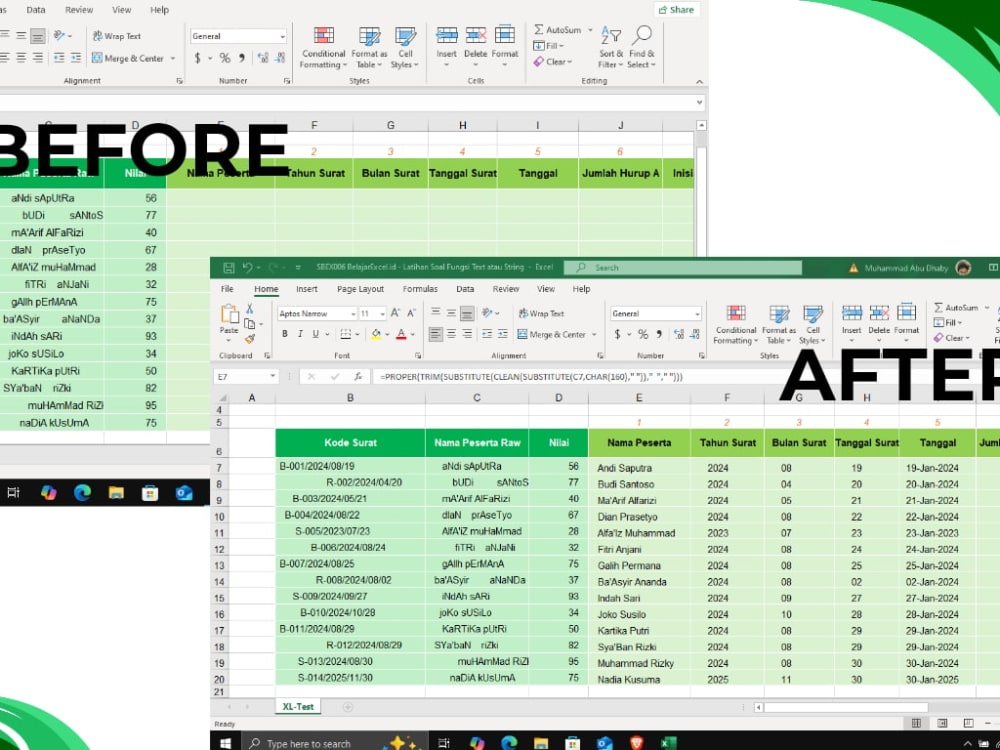Click Save icon in After window title bar
Viewport: 1000px width, 750px height.
point(228,268)
